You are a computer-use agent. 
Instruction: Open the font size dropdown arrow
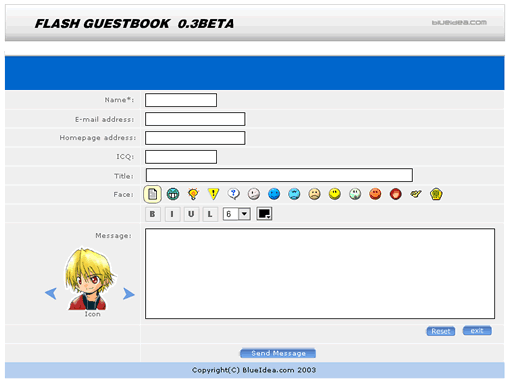(244, 214)
